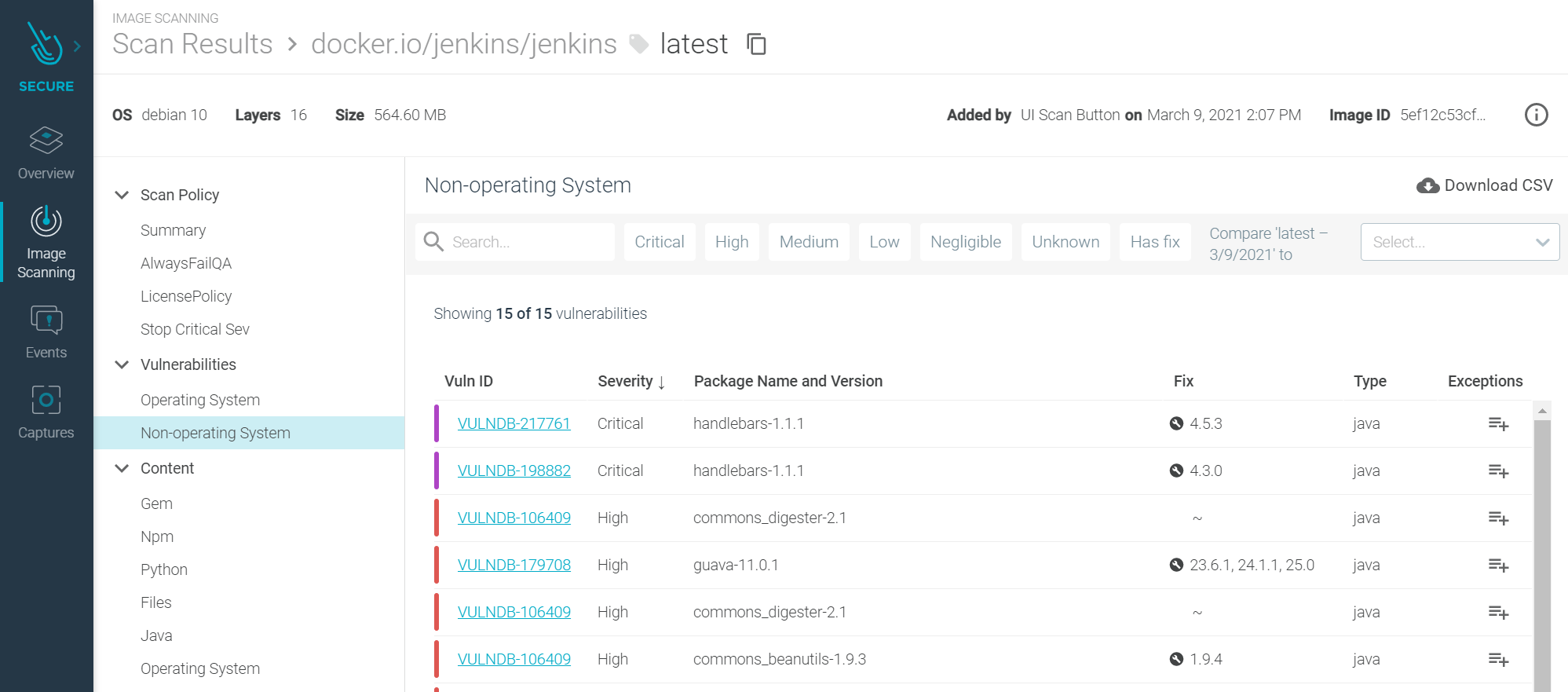Screen dimensions: 1568x692
Task: Toggle the Has fix filter
Action: click(x=1155, y=242)
